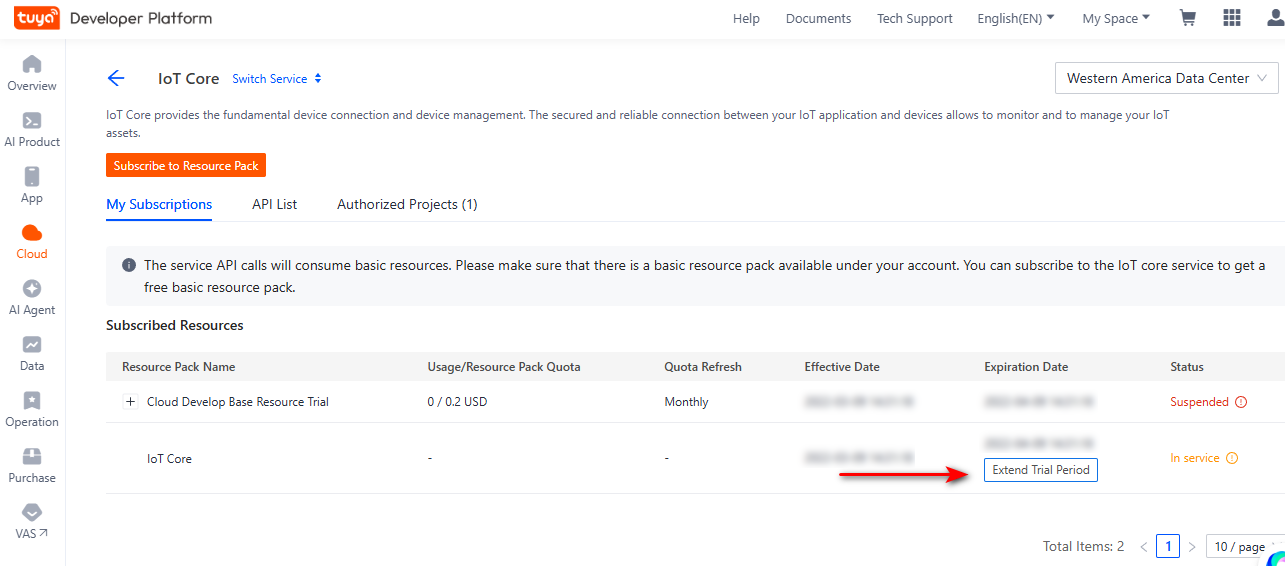Open Western America Data Center dropdown
Viewport: 1285px width, 566px height.
(1167, 78)
